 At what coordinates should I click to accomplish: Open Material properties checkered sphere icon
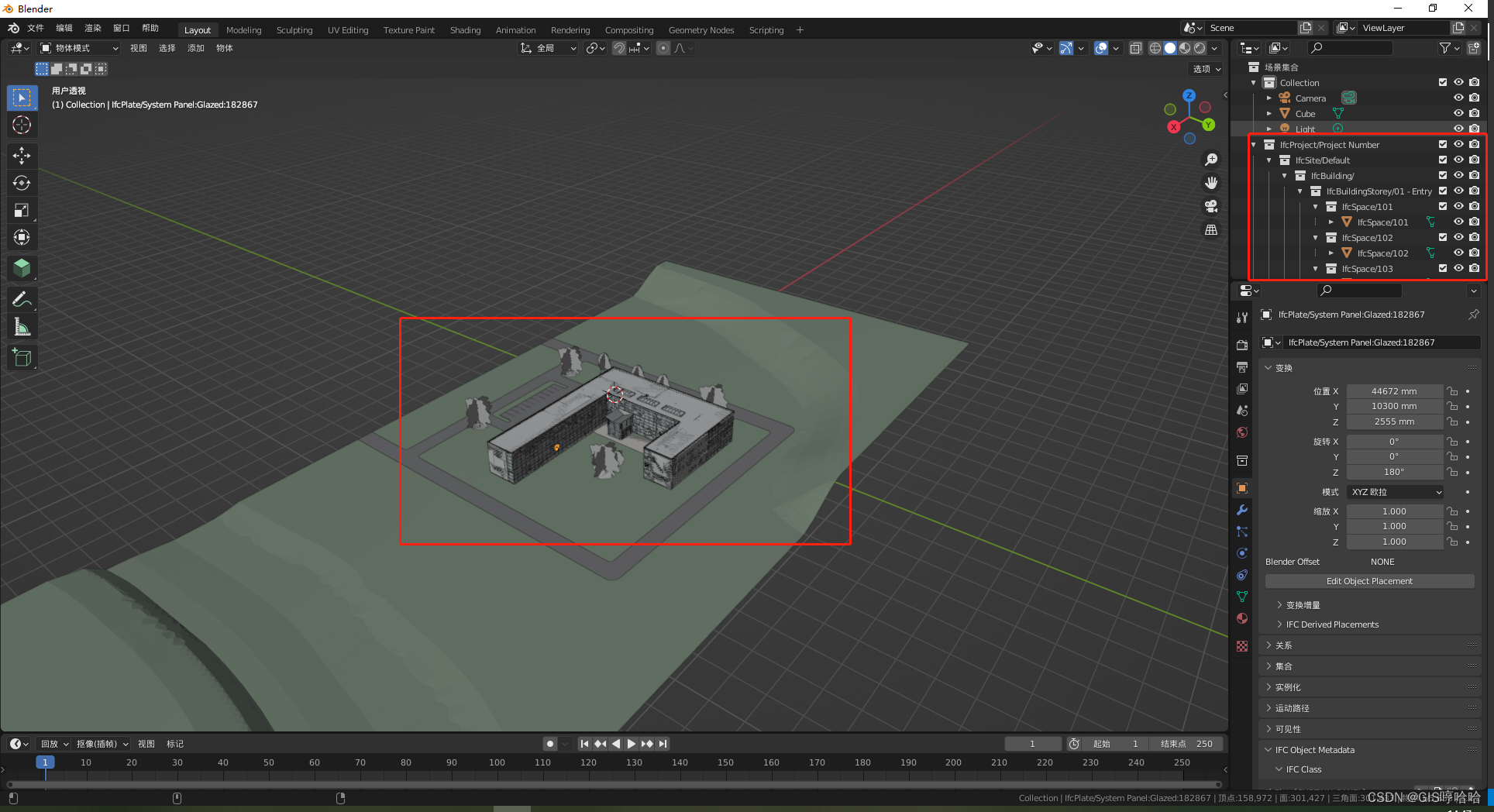1242,618
